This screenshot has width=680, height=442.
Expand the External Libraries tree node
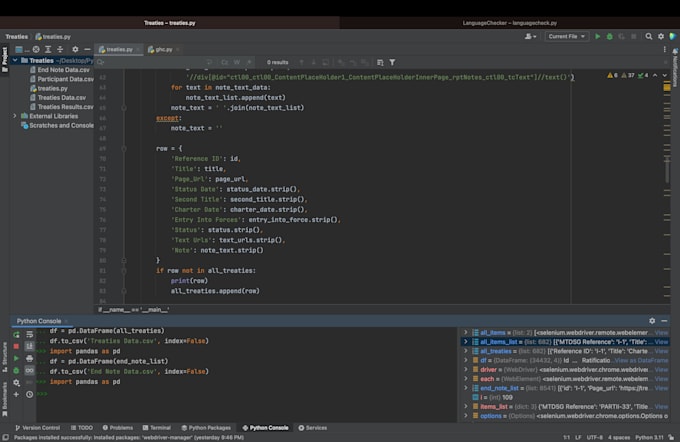click(x=15, y=116)
